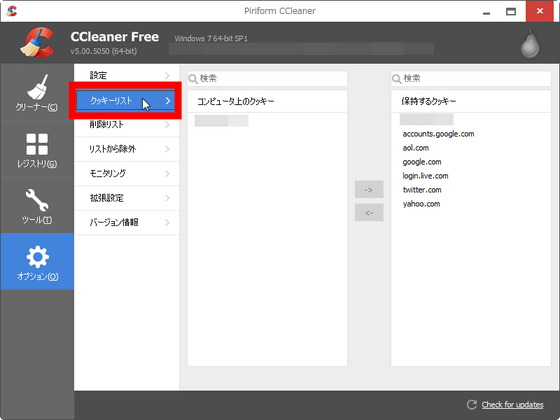
Task: Select the クッキーリスト menu item
Action: [x=125, y=101]
